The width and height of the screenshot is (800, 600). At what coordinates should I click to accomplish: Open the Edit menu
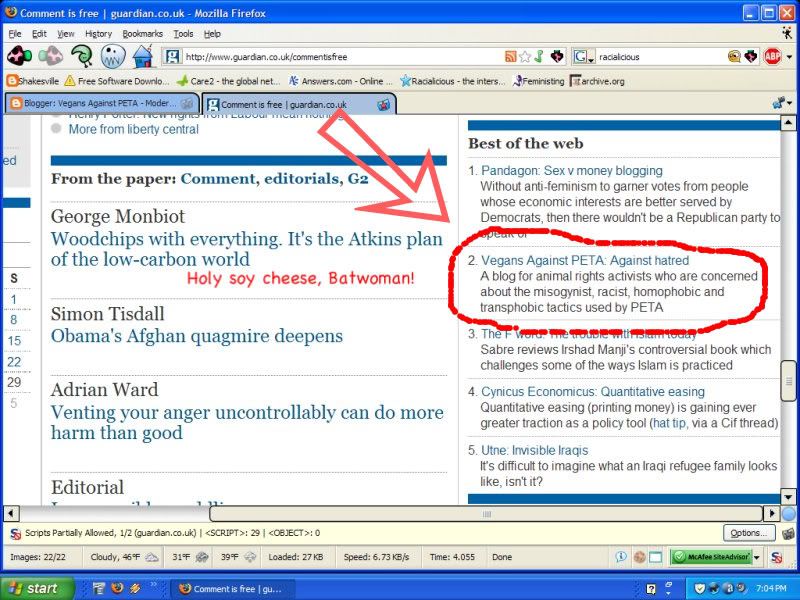point(39,34)
